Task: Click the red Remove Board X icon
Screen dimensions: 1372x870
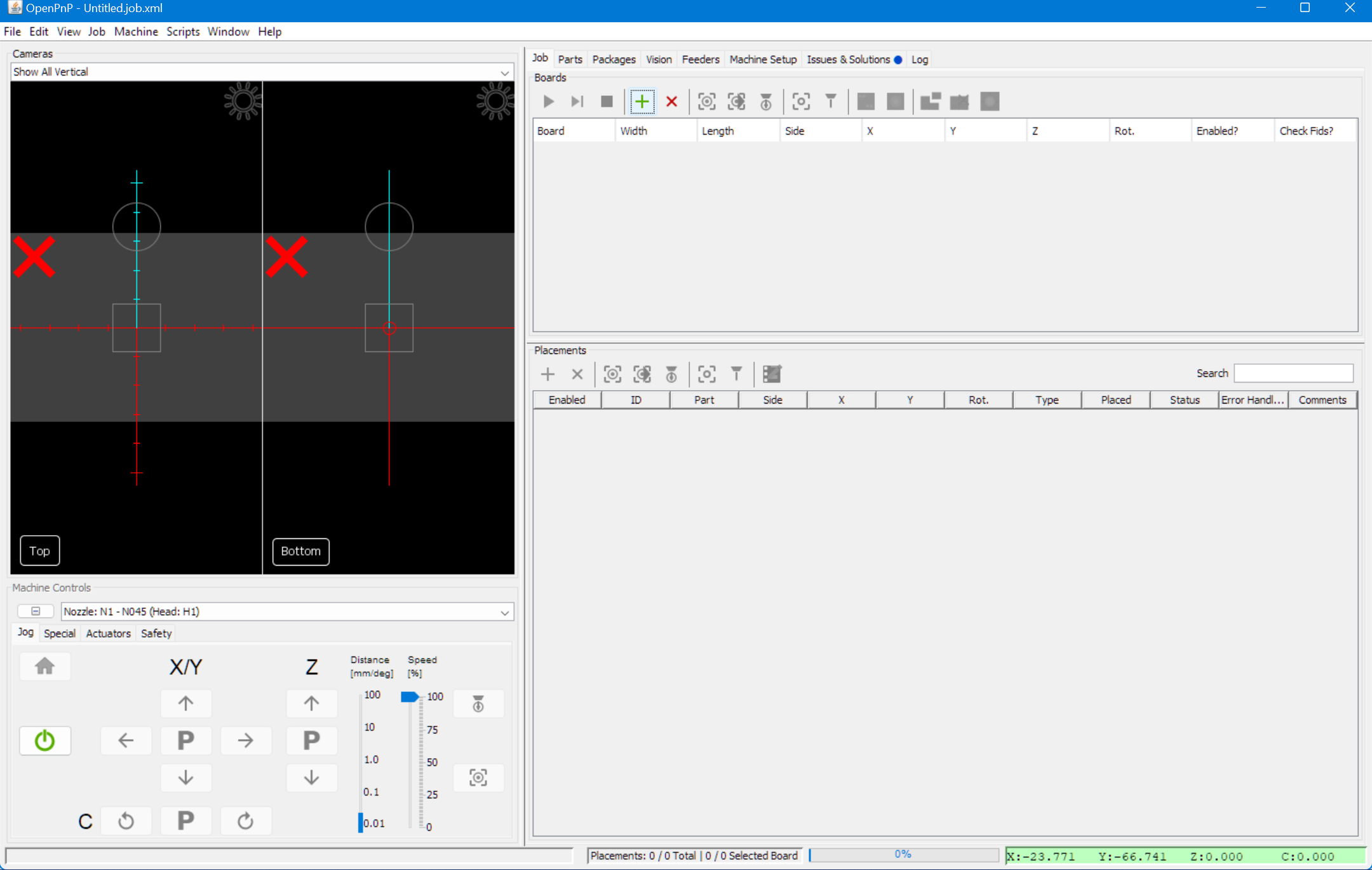Action: tap(671, 102)
